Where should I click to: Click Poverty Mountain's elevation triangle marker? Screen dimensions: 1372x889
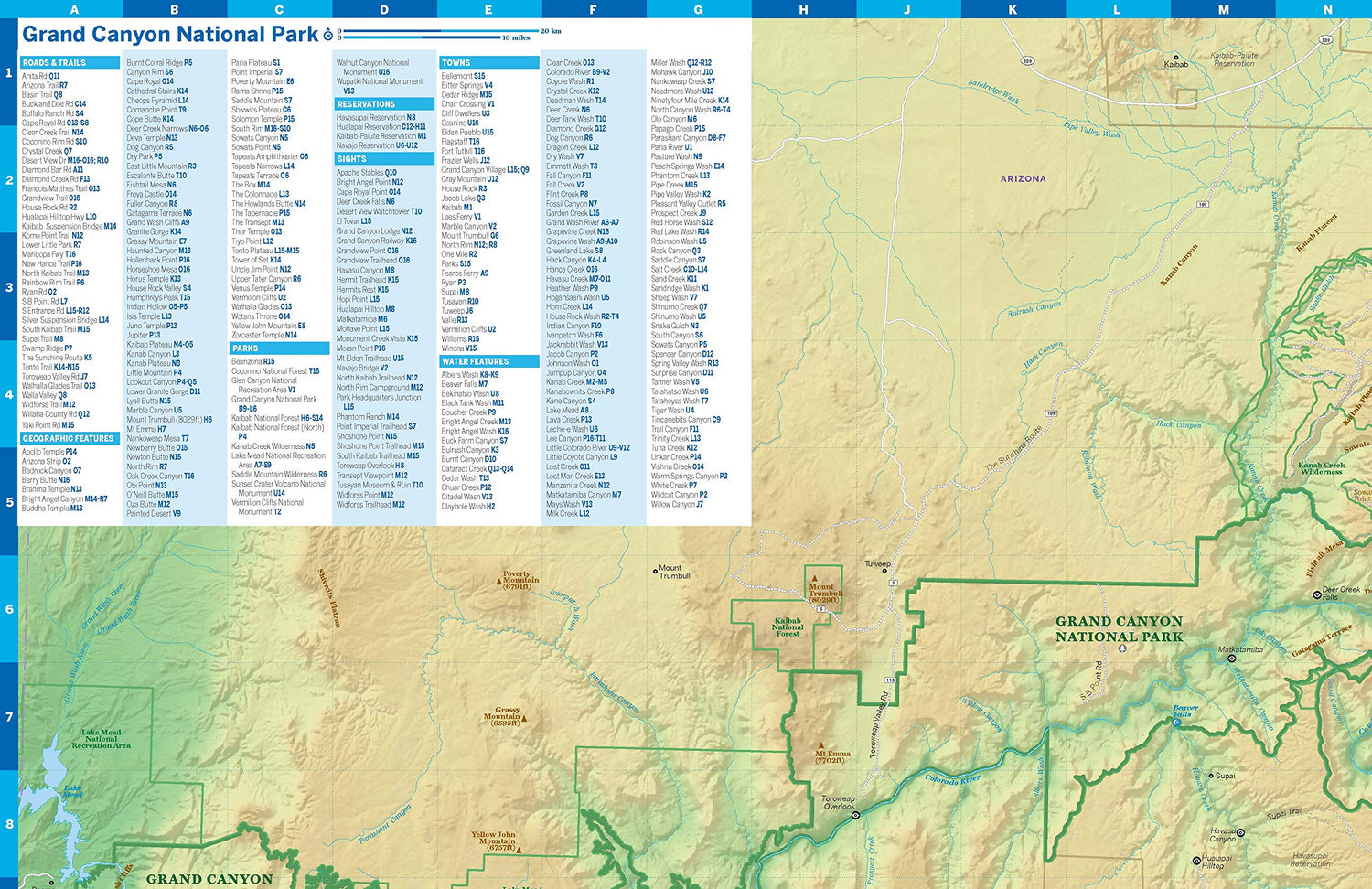pos(499,582)
